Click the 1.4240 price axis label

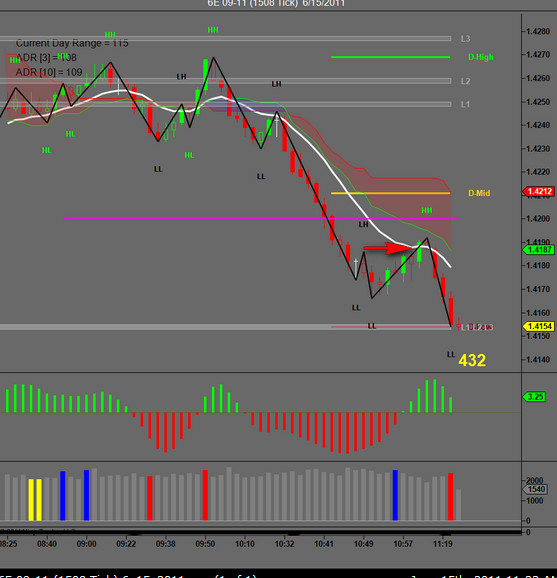[538, 125]
